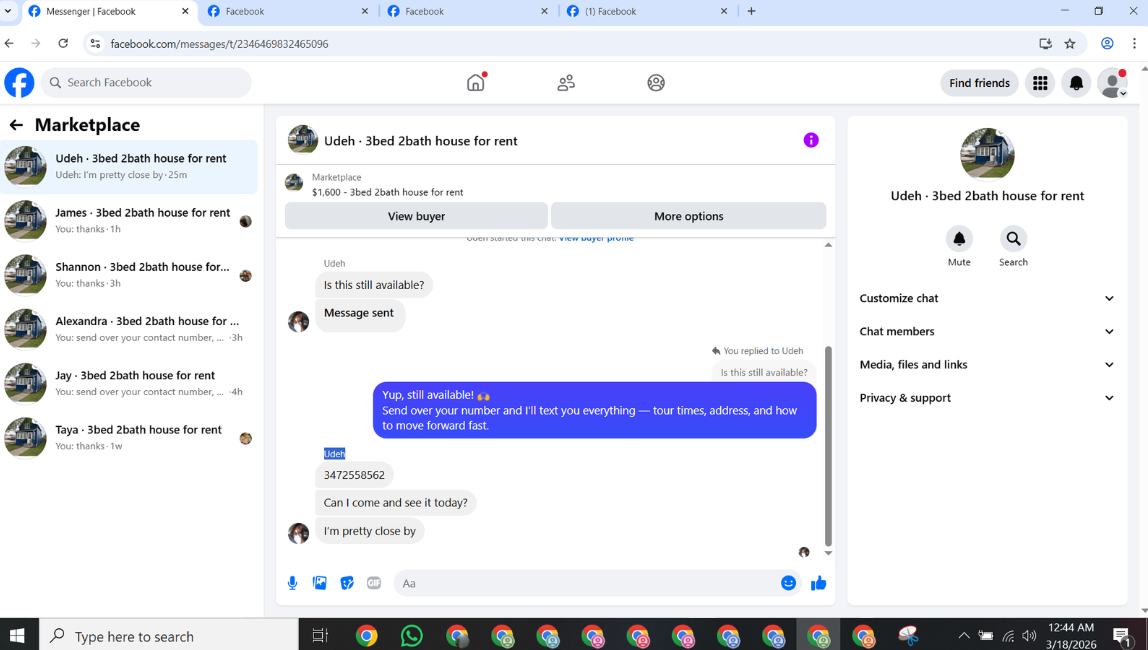Mute this chat with the bell icon
1148x650 pixels.
coord(959,239)
